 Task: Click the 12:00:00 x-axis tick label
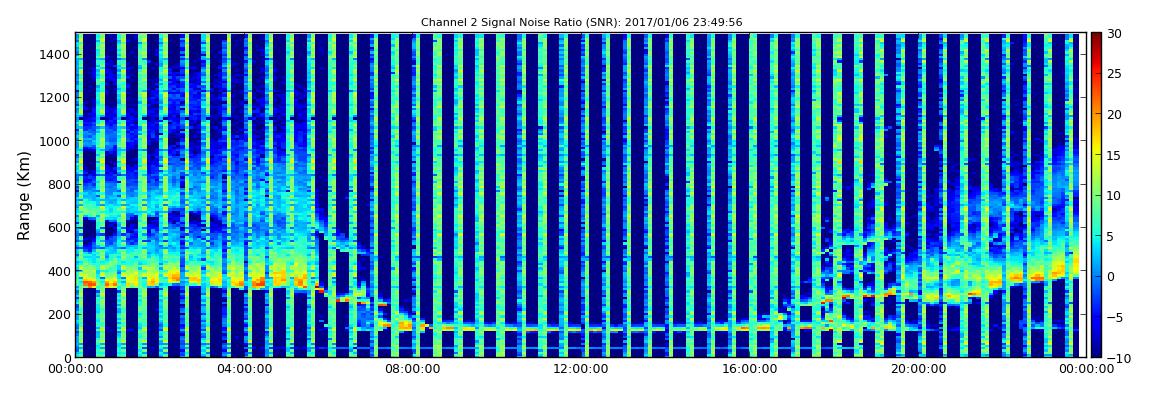[x=580, y=370]
